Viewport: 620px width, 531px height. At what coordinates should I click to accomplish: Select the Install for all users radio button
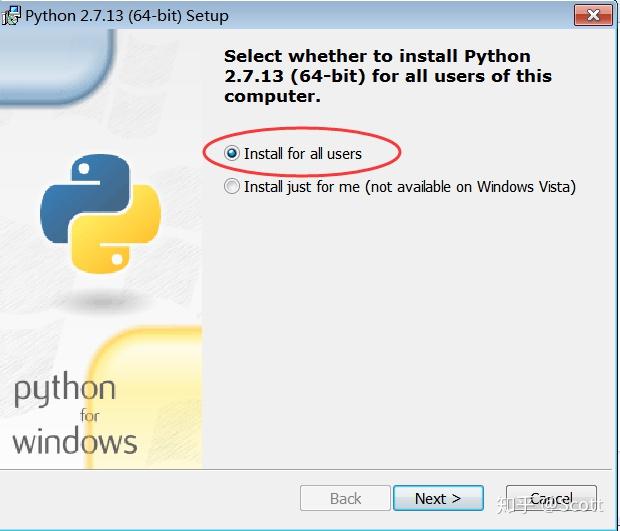233,154
